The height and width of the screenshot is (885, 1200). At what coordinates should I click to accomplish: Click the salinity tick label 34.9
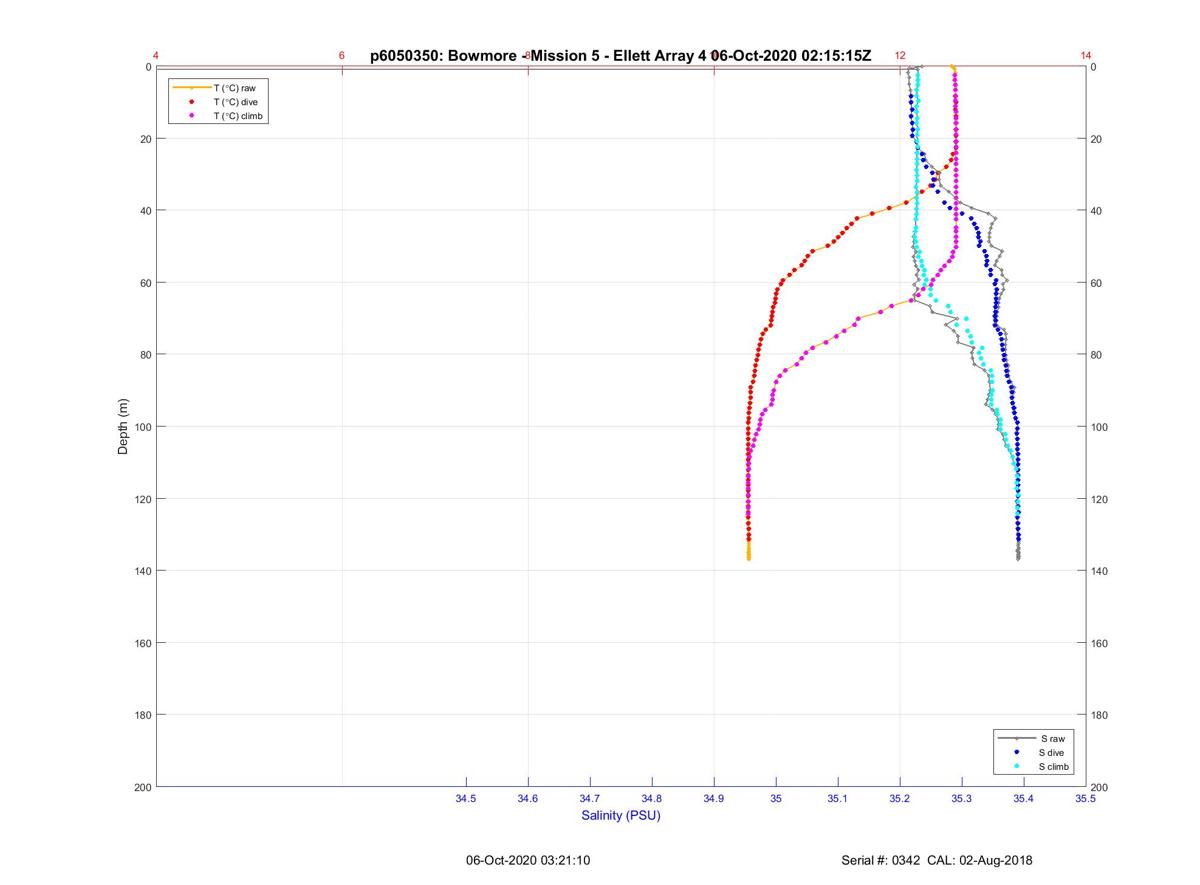(714, 799)
